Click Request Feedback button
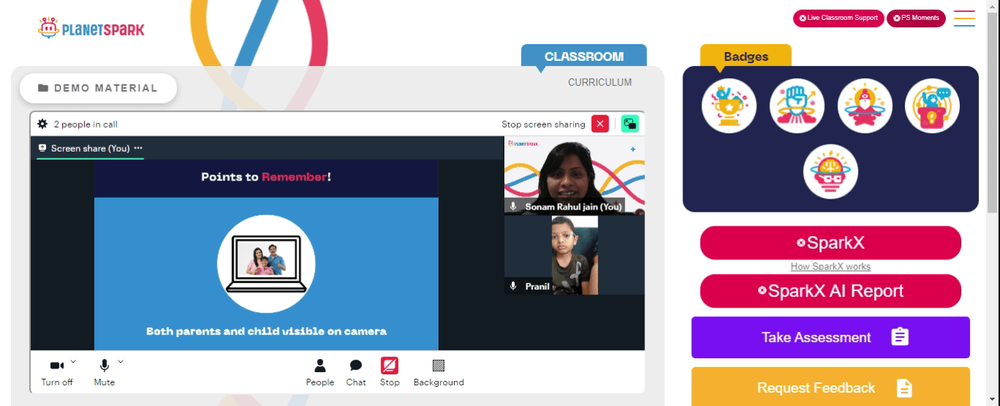1000x406 pixels. click(830, 388)
